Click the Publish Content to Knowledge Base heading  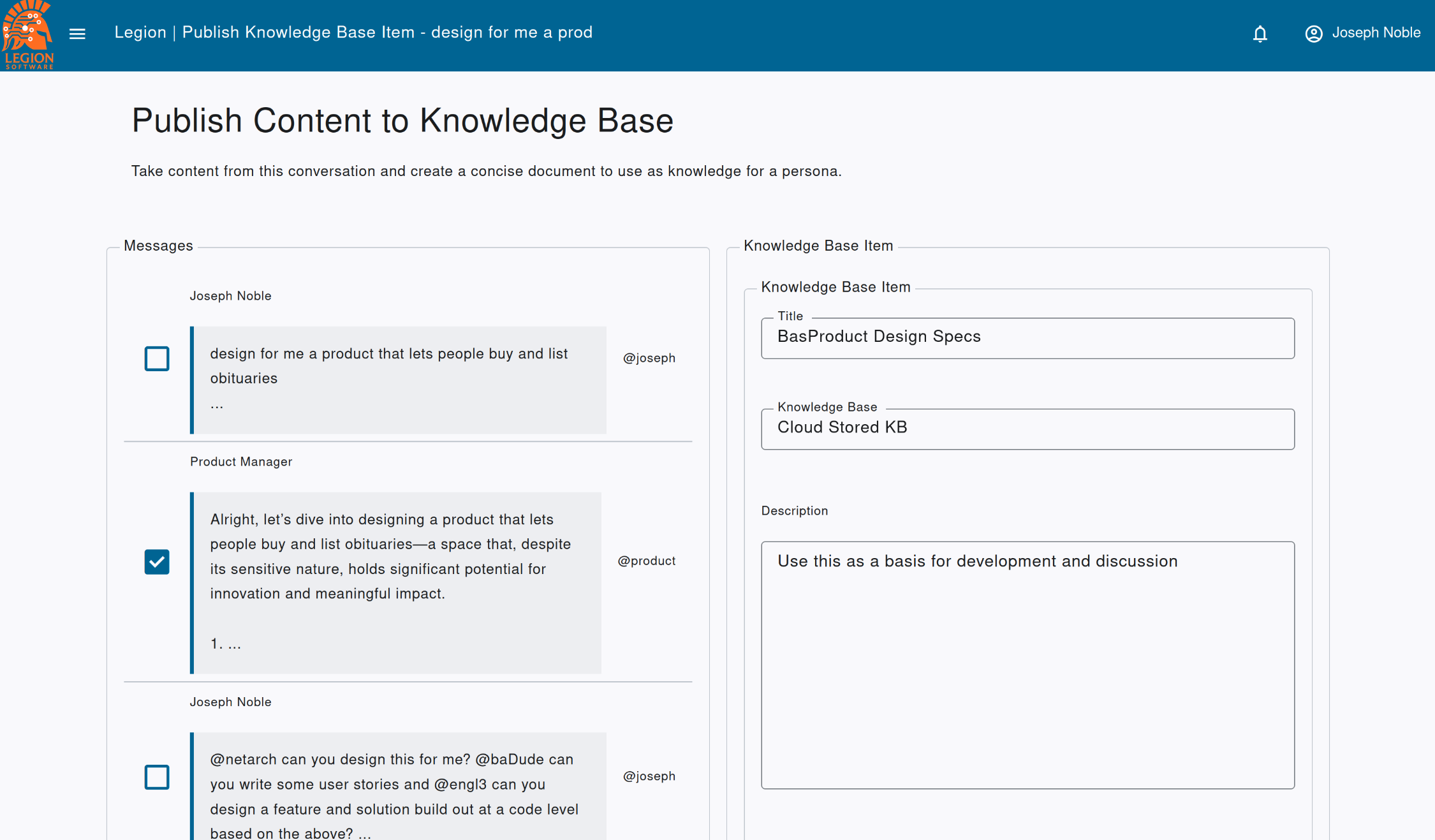tap(402, 121)
